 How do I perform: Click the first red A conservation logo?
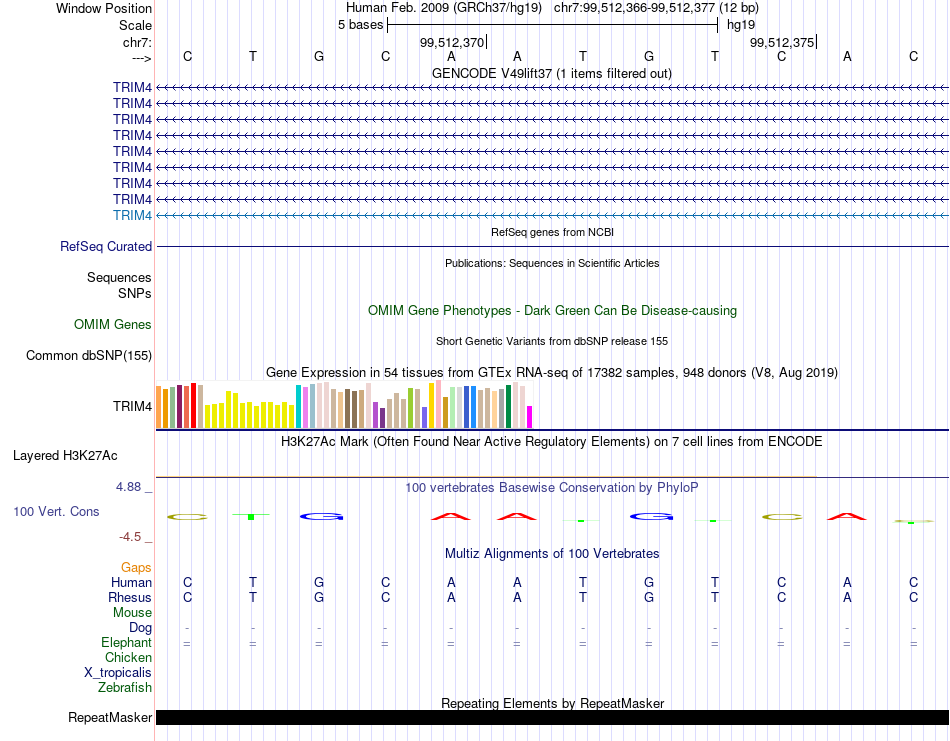pyautogui.click(x=451, y=517)
